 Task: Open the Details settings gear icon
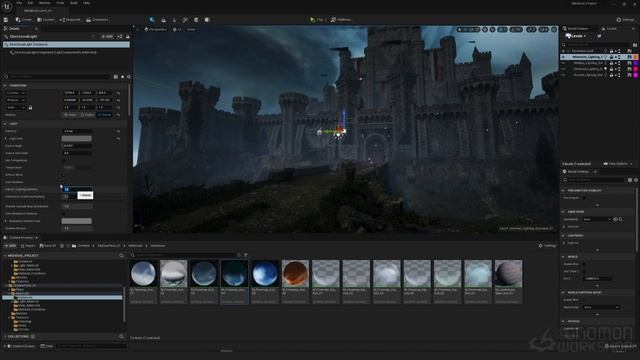129,77
